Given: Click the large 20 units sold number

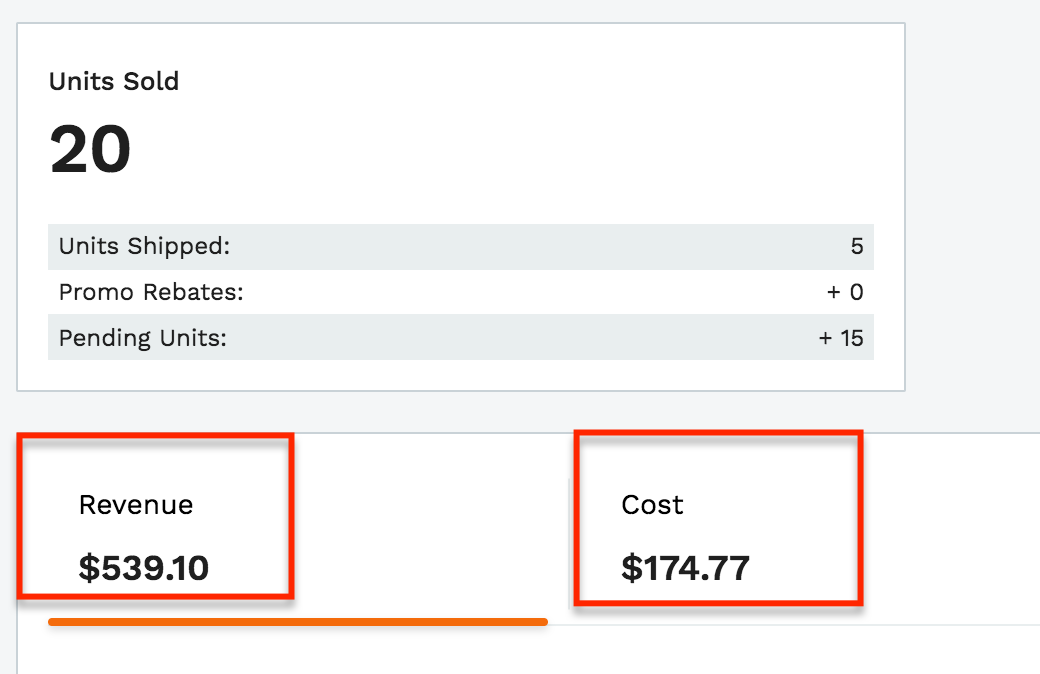Looking at the screenshot, I should tap(90, 150).
